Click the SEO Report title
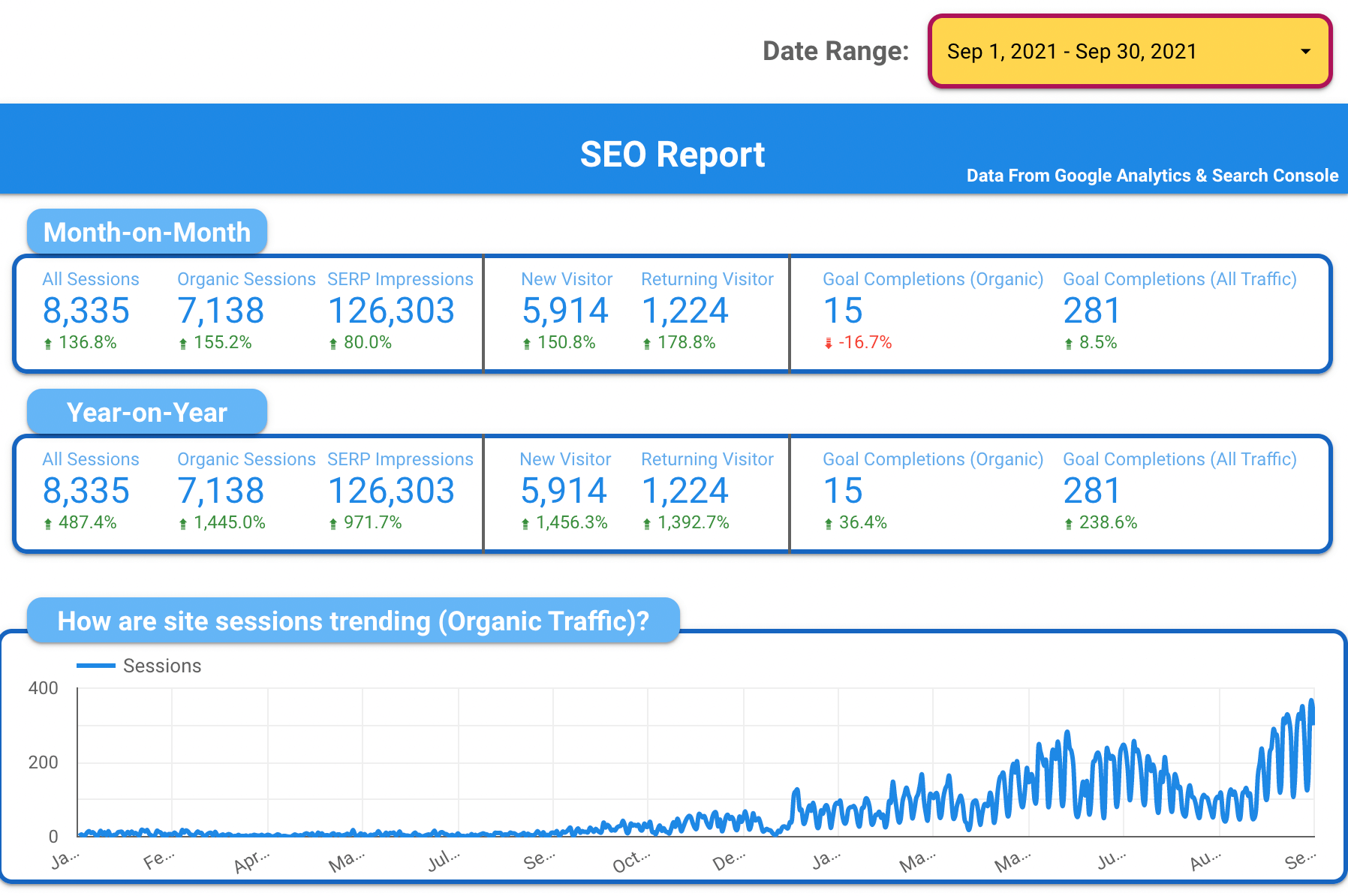The image size is (1348, 896). click(x=672, y=155)
